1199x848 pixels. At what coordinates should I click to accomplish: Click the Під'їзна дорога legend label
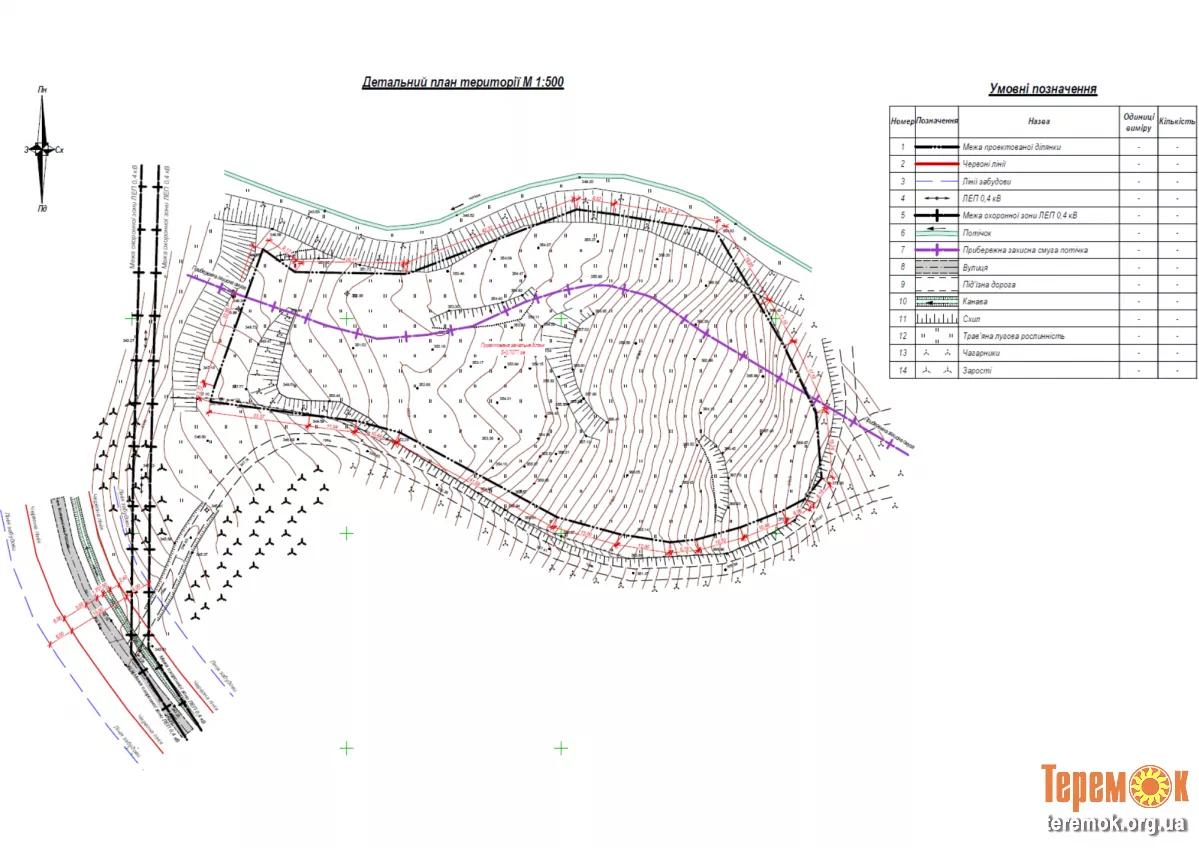tap(993, 284)
